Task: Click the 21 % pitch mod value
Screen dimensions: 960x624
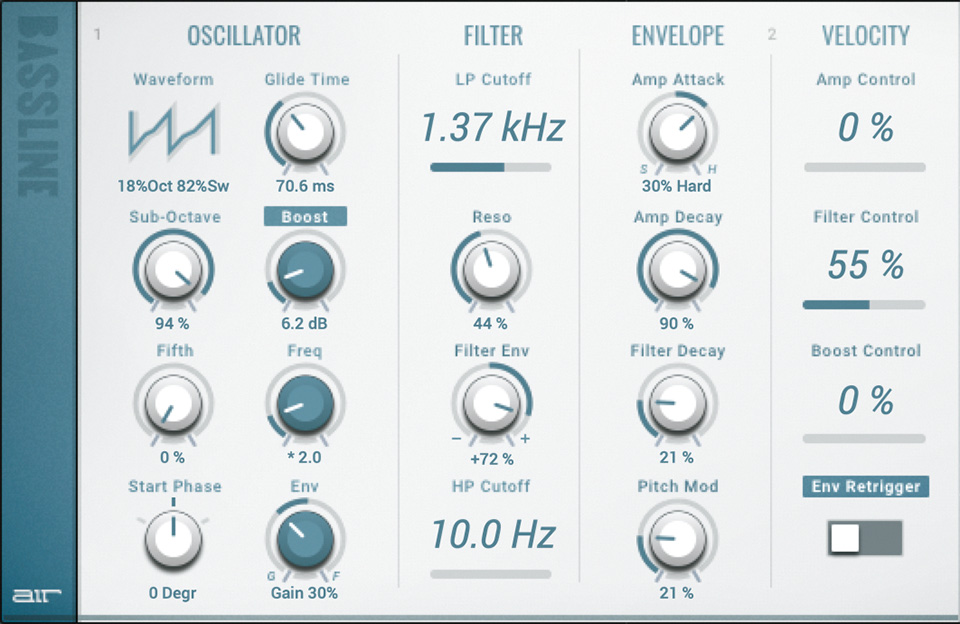Action: [x=677, y=593]
